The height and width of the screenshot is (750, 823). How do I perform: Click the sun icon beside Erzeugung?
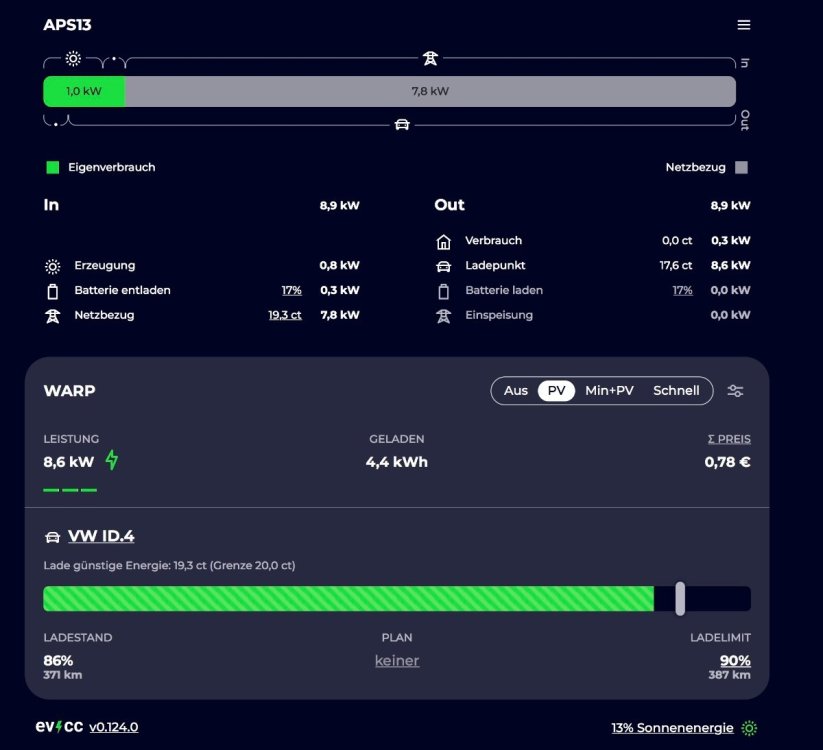coord(52,266)
